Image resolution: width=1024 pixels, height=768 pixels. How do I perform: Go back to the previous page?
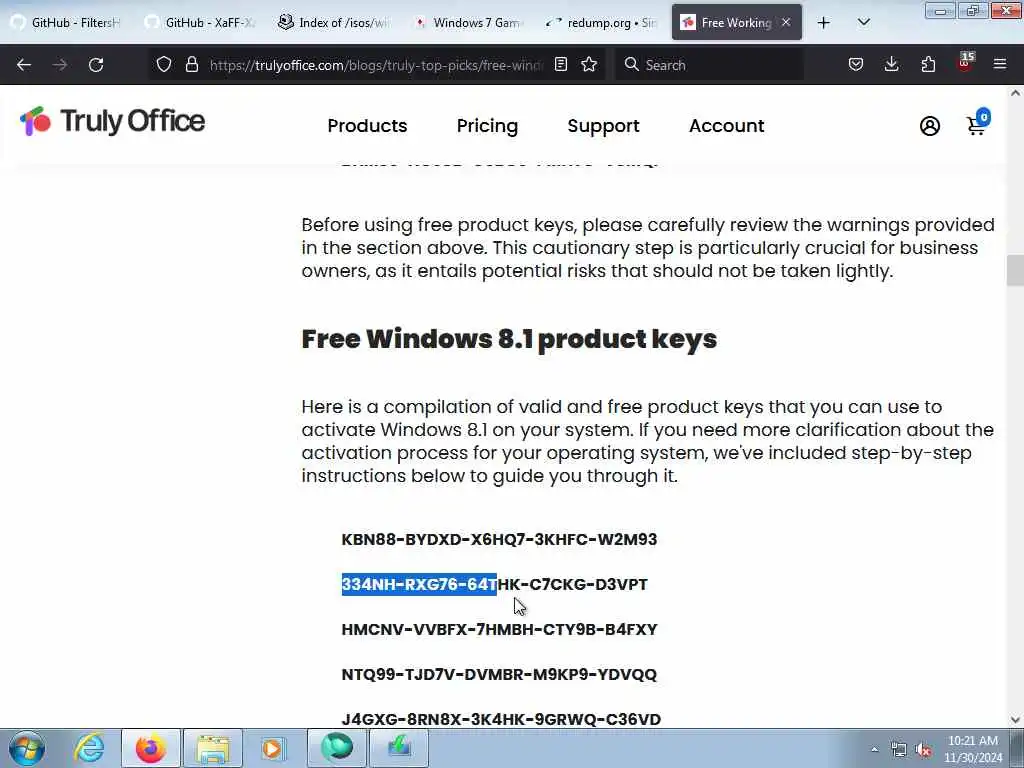[x=24, y=65]
